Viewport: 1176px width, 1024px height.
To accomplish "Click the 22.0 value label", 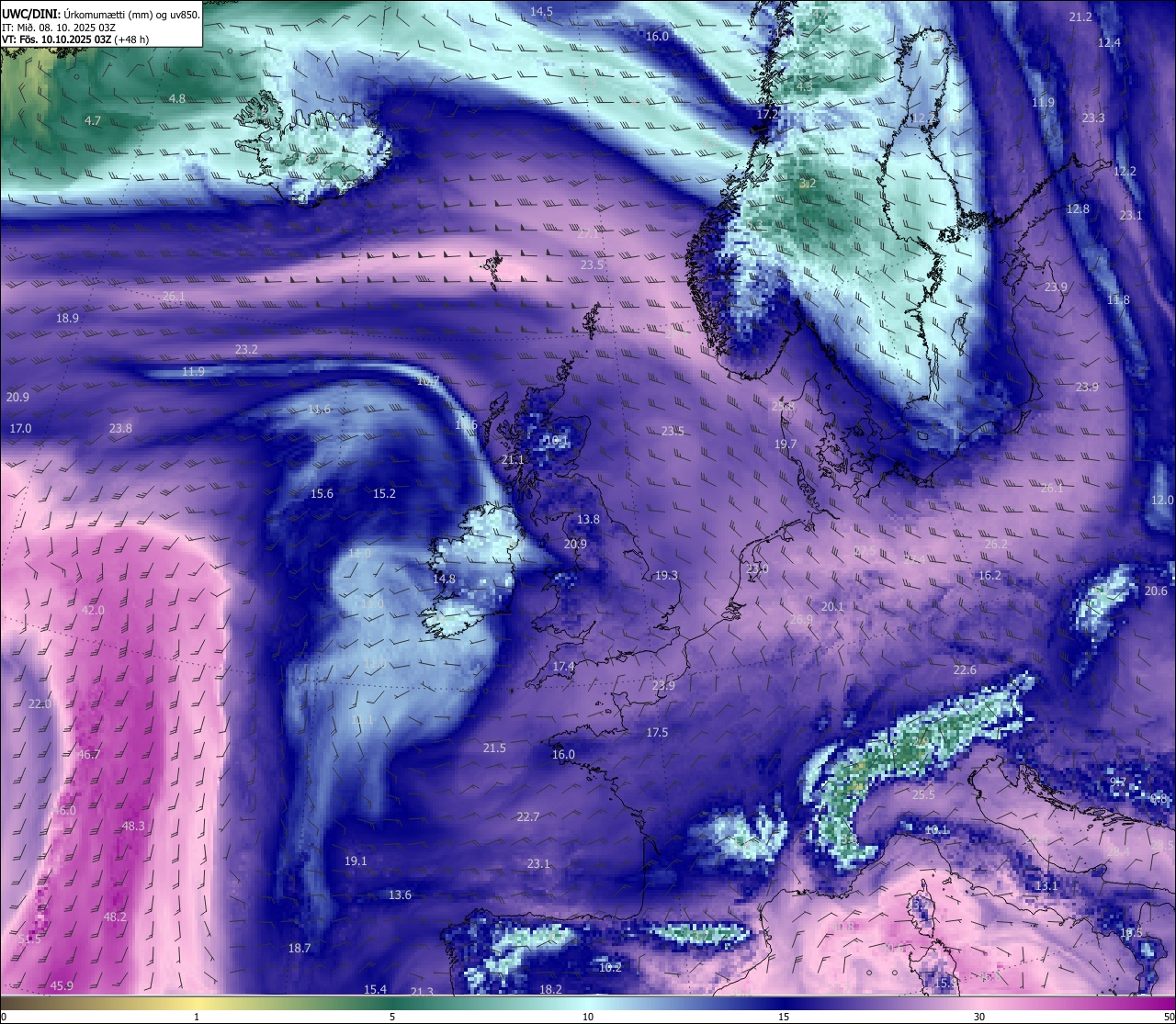I will (40, 703).
